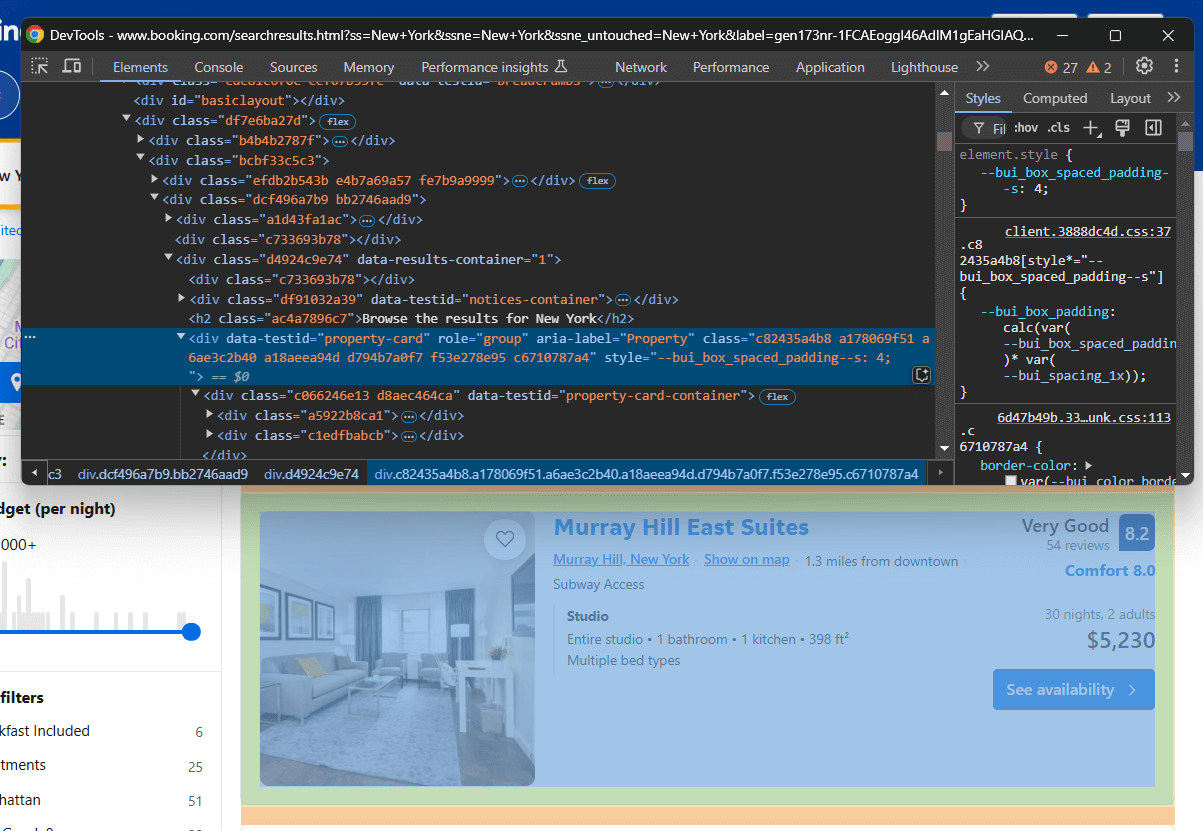This screenshot has height=831, width=1203.
Task: Open the Show on map link
Action: click(746, 559)
